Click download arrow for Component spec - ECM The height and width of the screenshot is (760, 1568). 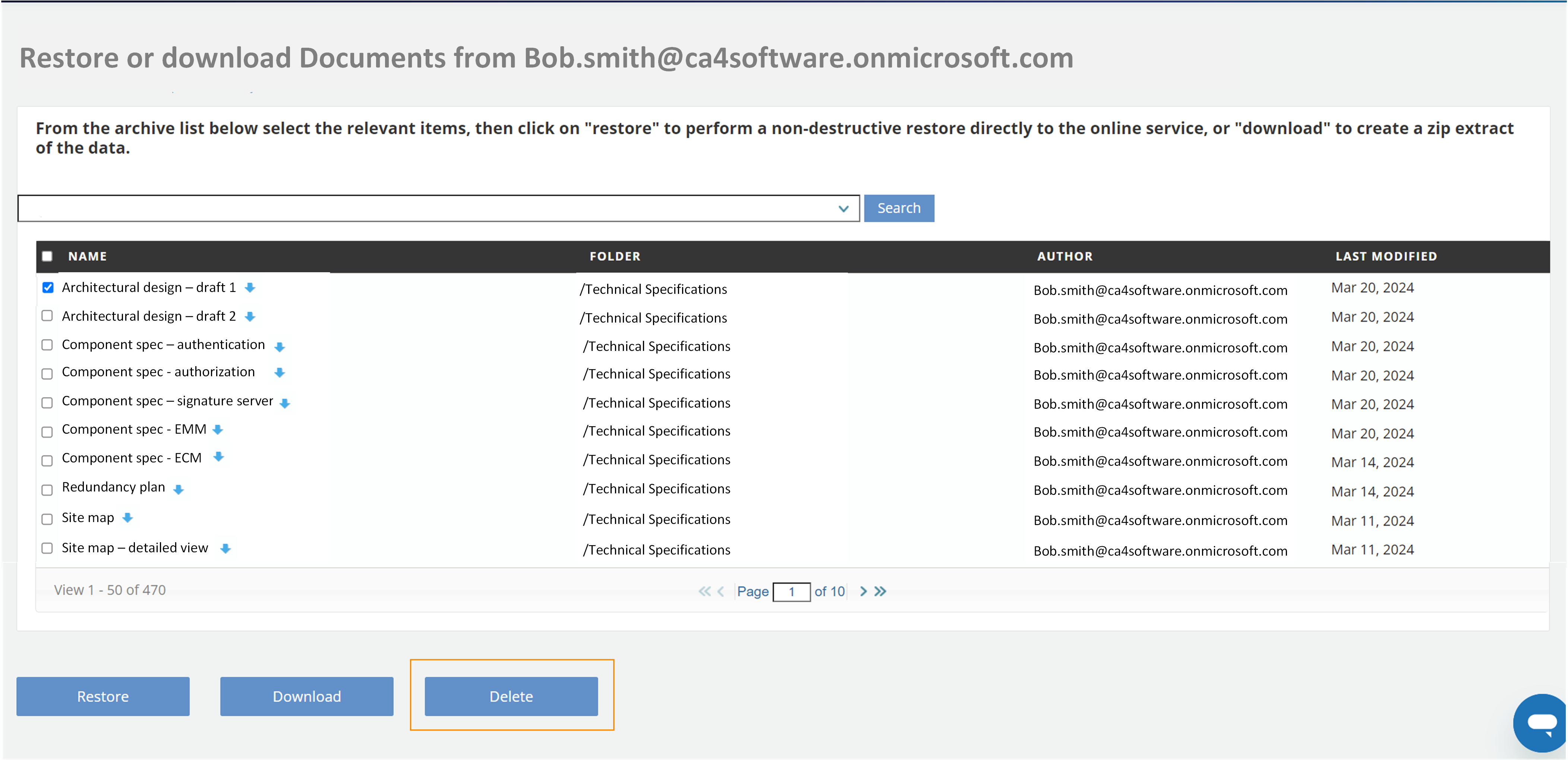[218, 457]
